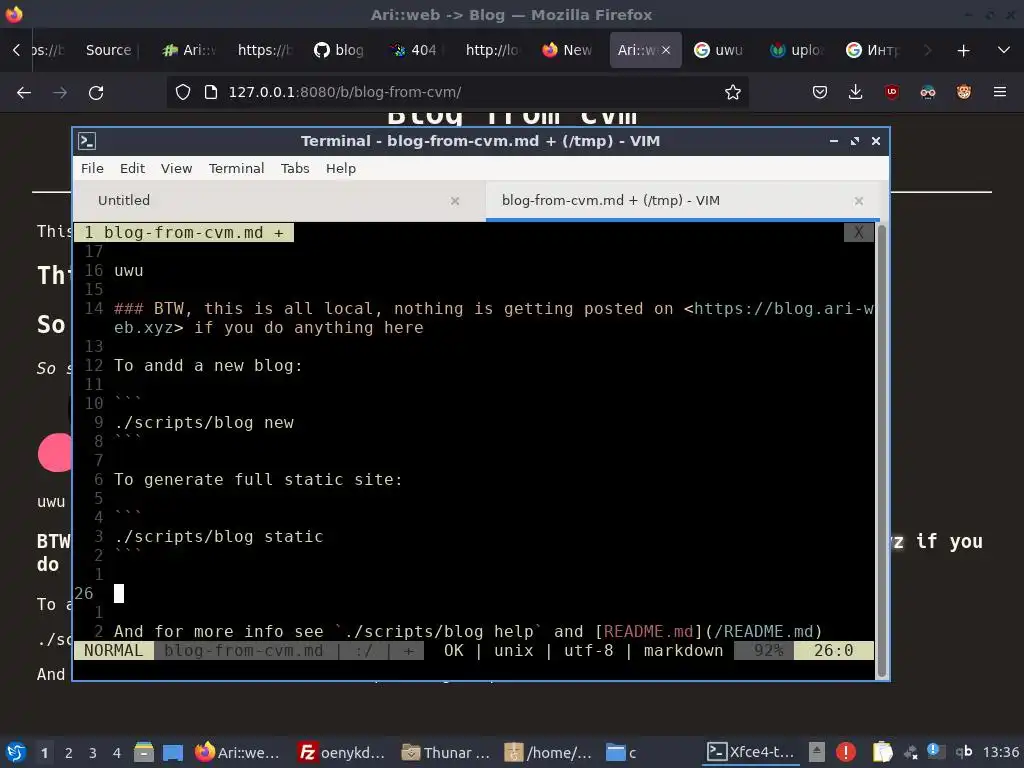Switch to the New tab in Firefox
This screenshot has width=1024, height=768.
pos(567,50)
